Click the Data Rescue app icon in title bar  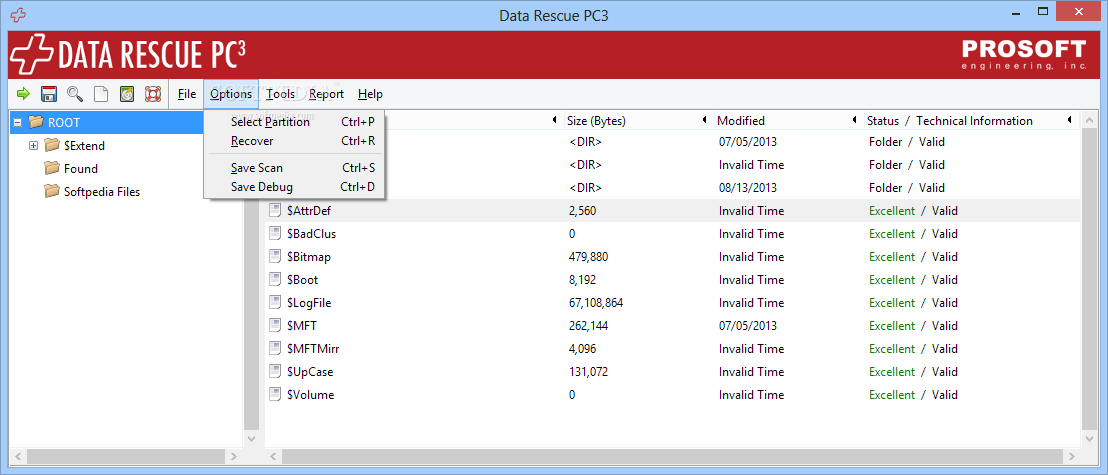(x=19, y=14)
